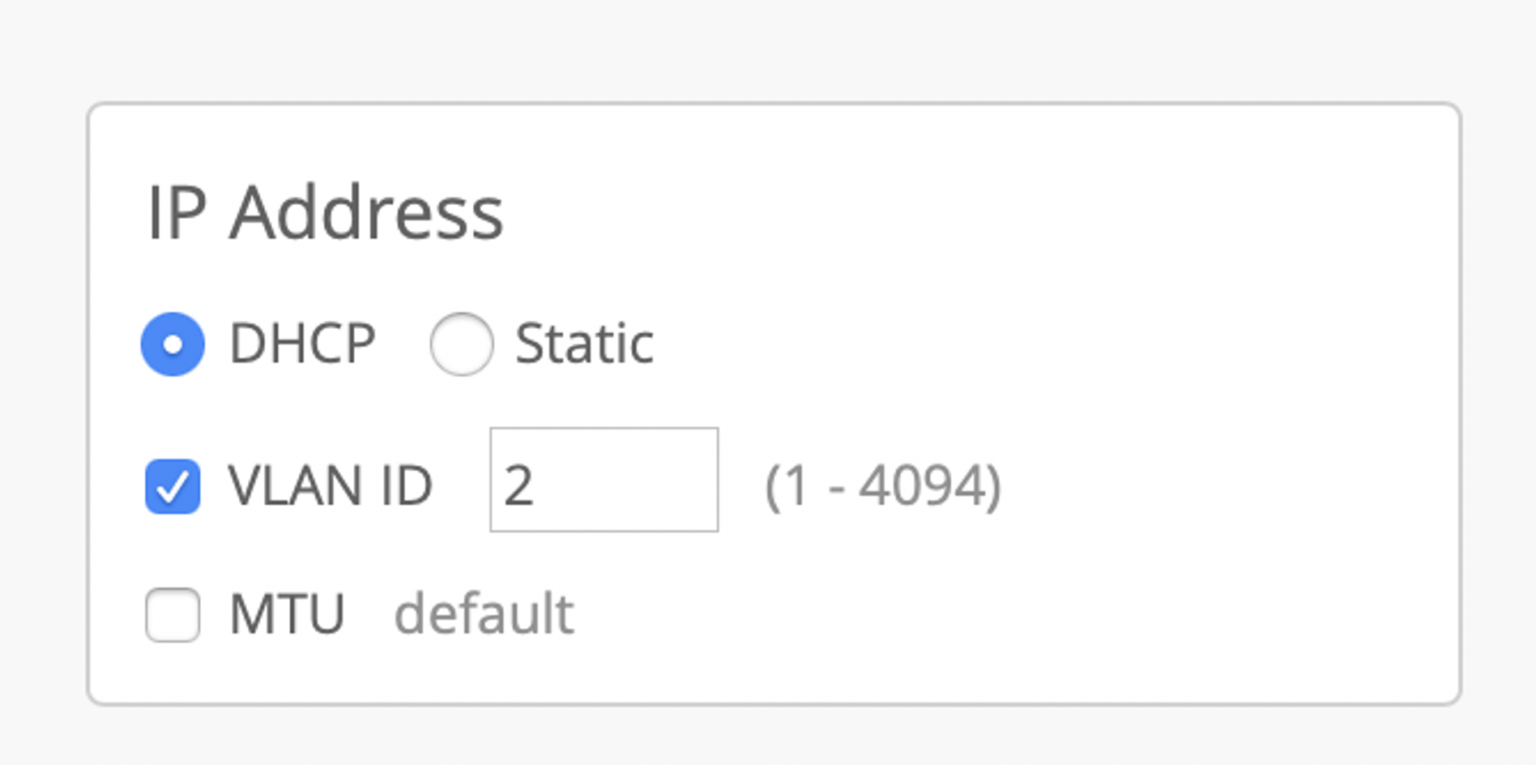Click the Static label text
Viewport: 1536px width, 765px height.
point(583,344)
